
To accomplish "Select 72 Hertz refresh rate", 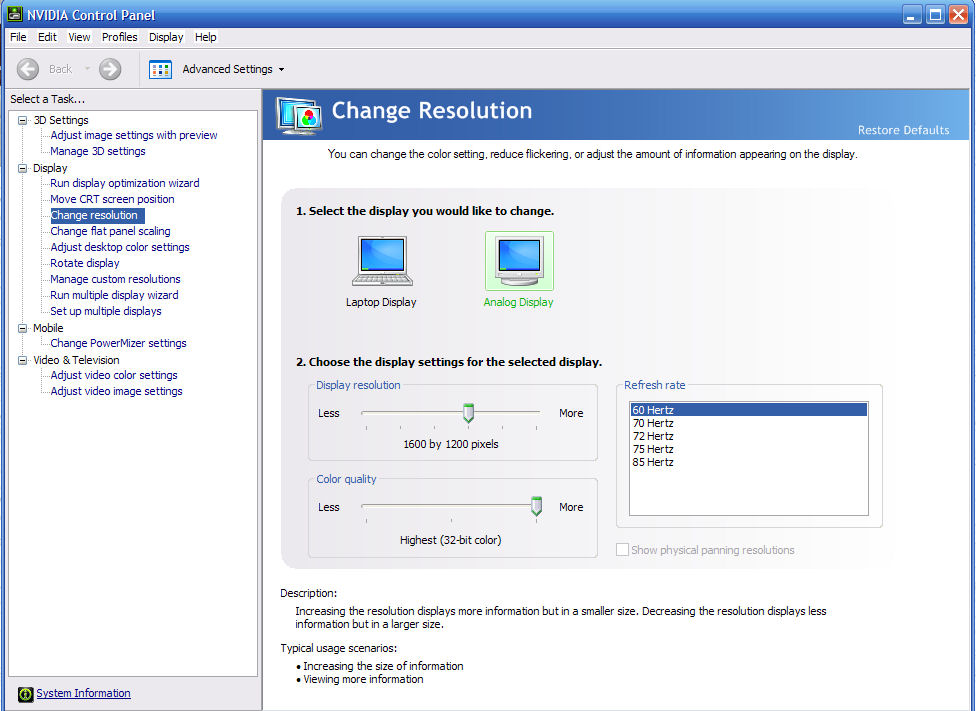I will tap(748, 436).
